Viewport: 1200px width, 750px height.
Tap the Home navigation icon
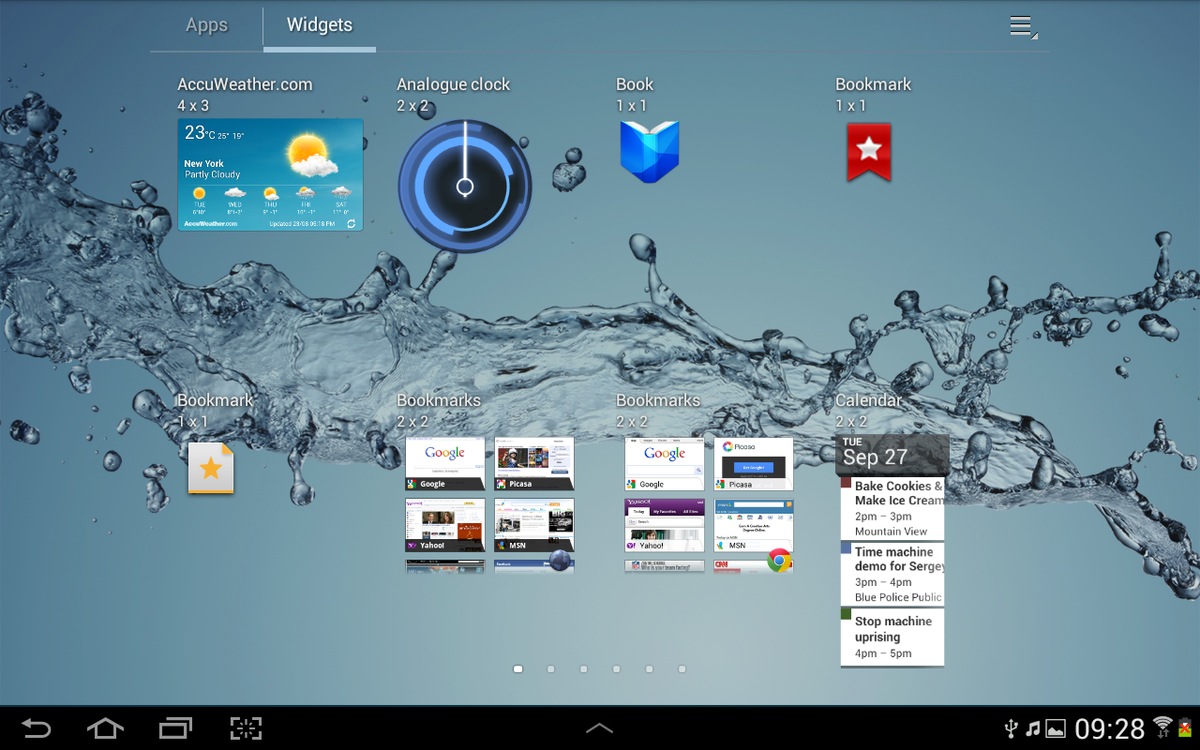coord(106,728)
